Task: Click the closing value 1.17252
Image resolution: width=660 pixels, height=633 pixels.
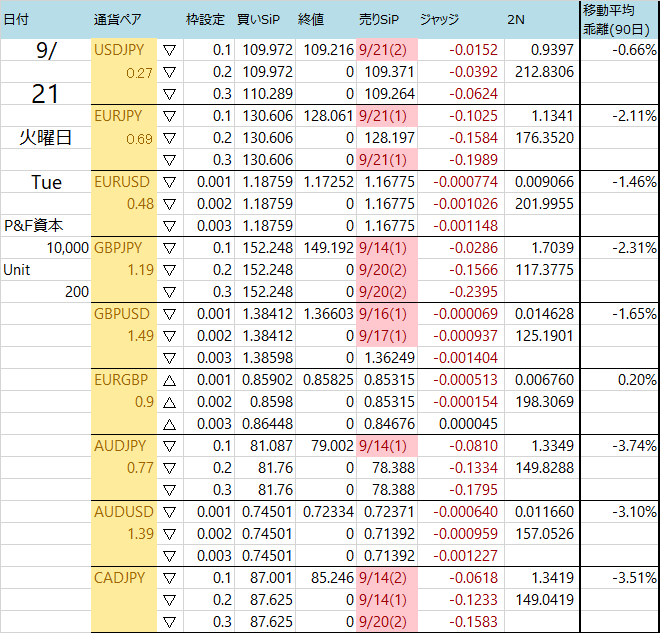Action: [328, 182]
